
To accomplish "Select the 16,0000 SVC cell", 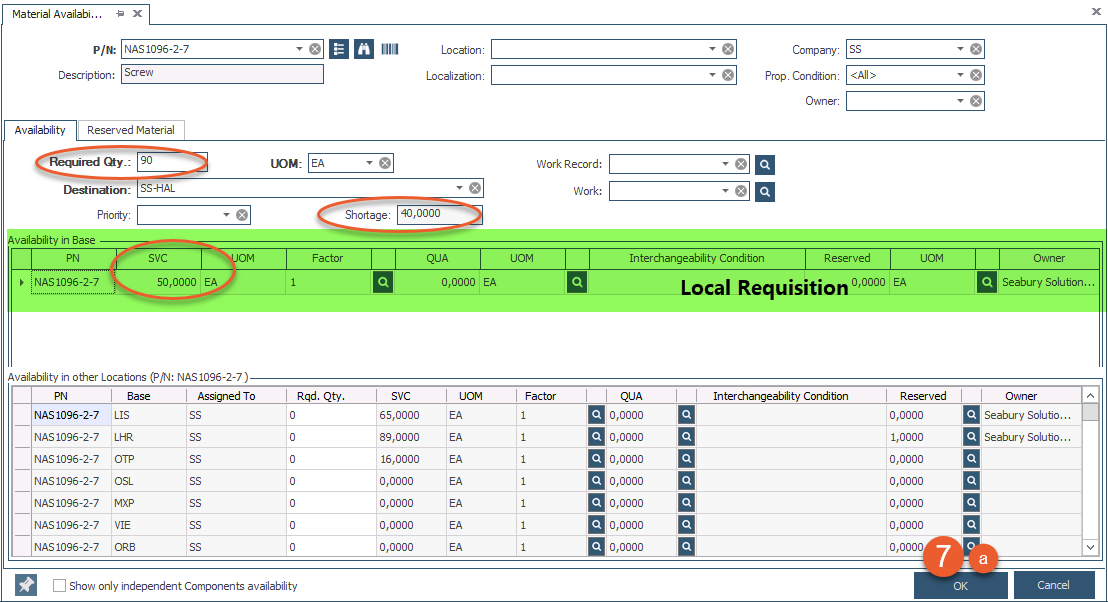I will click(410, 459).
